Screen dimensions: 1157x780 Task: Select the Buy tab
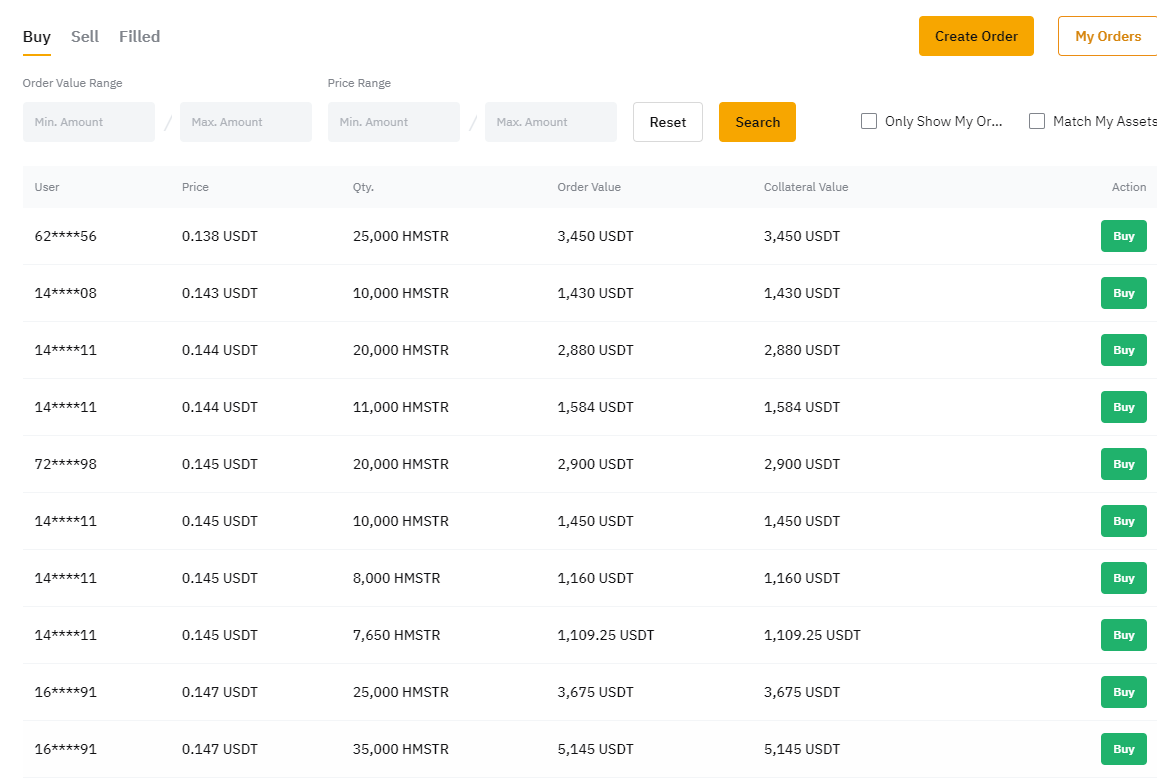37,36
